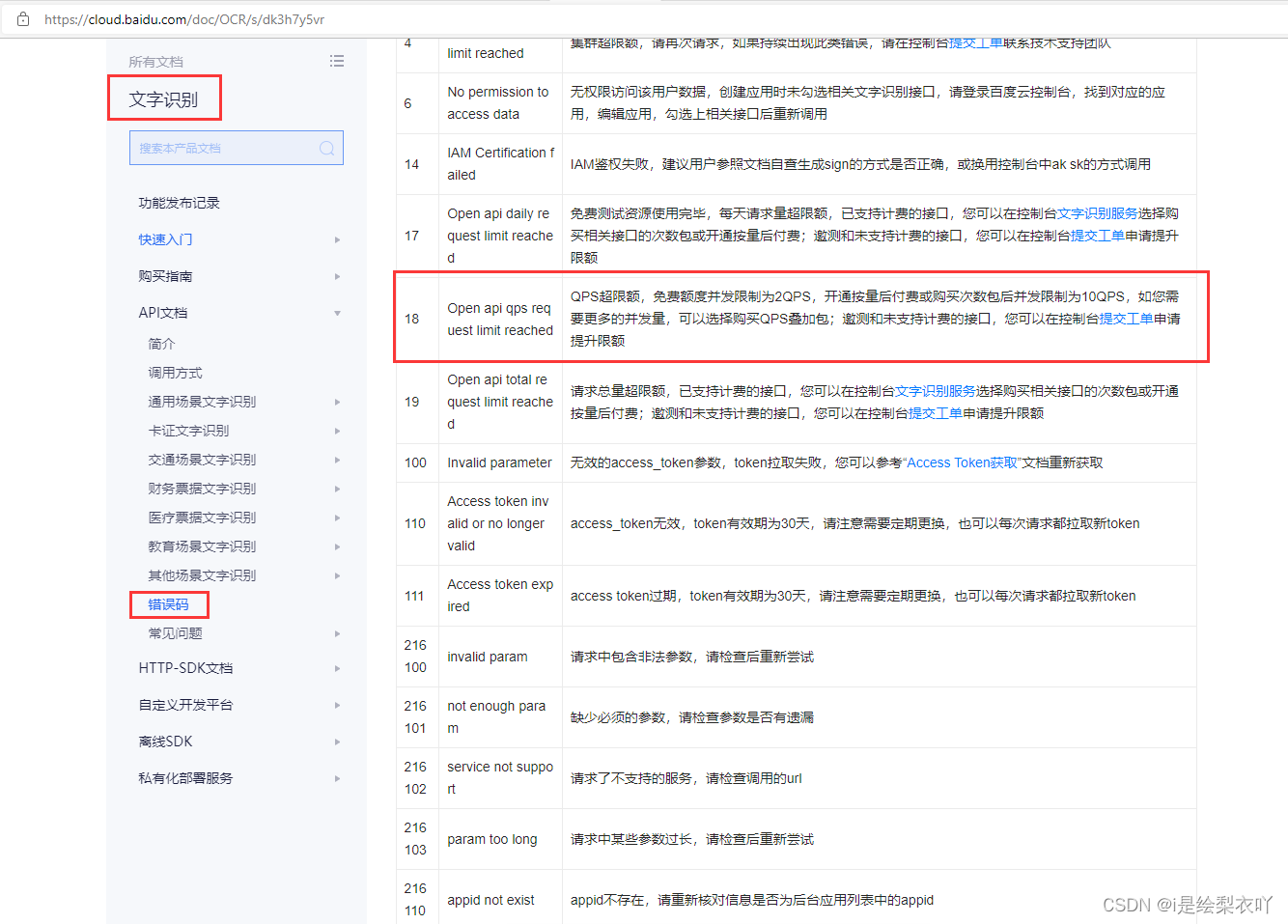Click the 'service not support' cell
Viewport: 1288px width, 924px height.
click(500, 778)
